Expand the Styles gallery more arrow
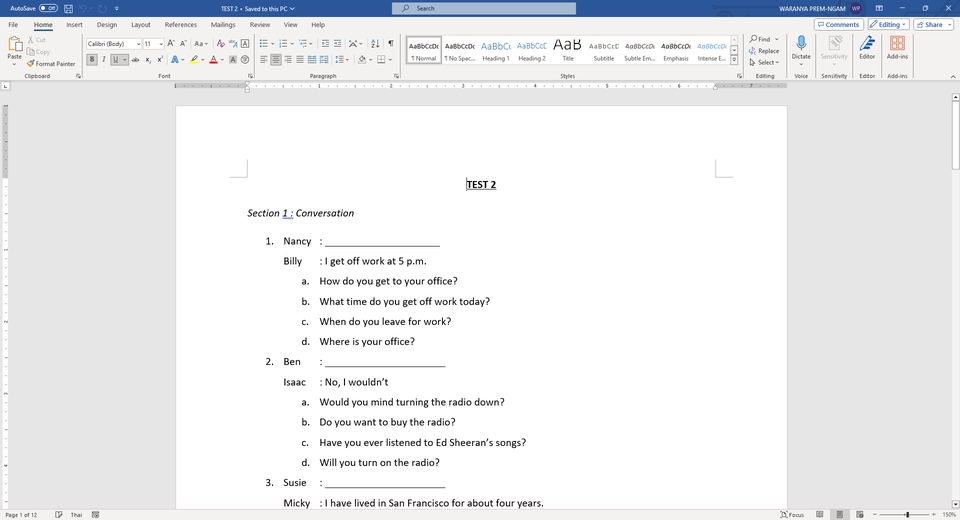This screenshot has width=960, height=520. pyautogui.click(x=734, y=60)
